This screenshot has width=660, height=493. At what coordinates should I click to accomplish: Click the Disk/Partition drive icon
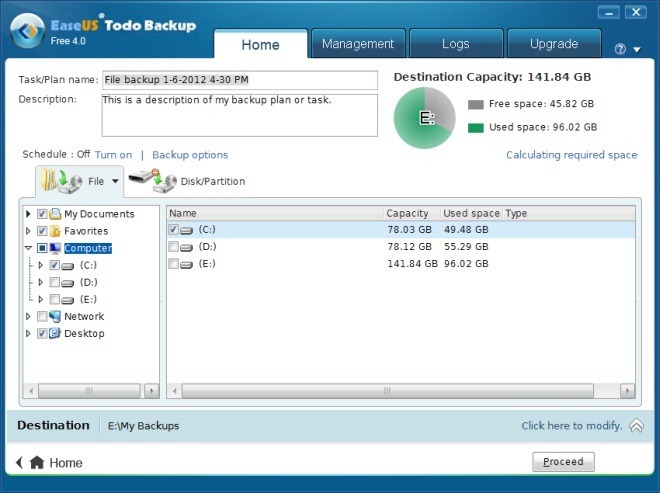[153, 181]
